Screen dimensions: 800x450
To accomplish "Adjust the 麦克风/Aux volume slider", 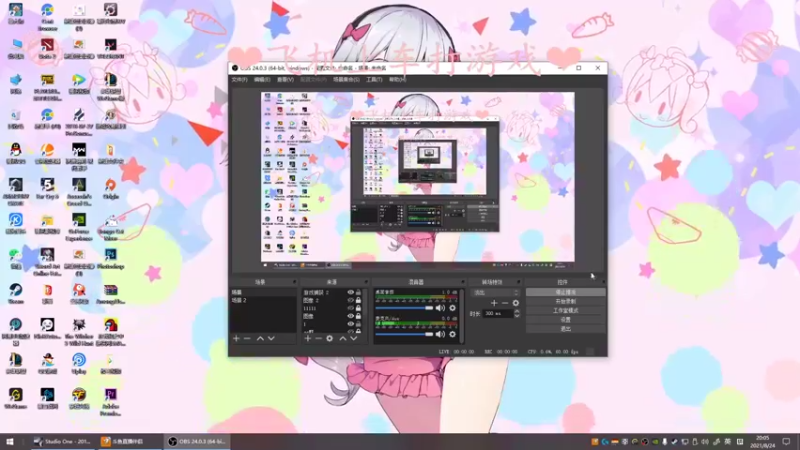I will 404,334.
